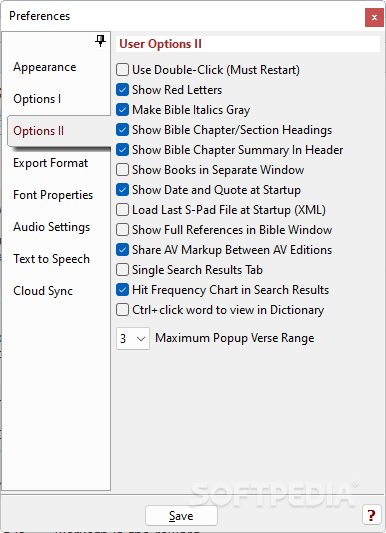386x533 pixels.
Task: Go to Cloud Sync settings
Action: pyautogui.click(x=43, y=291)
